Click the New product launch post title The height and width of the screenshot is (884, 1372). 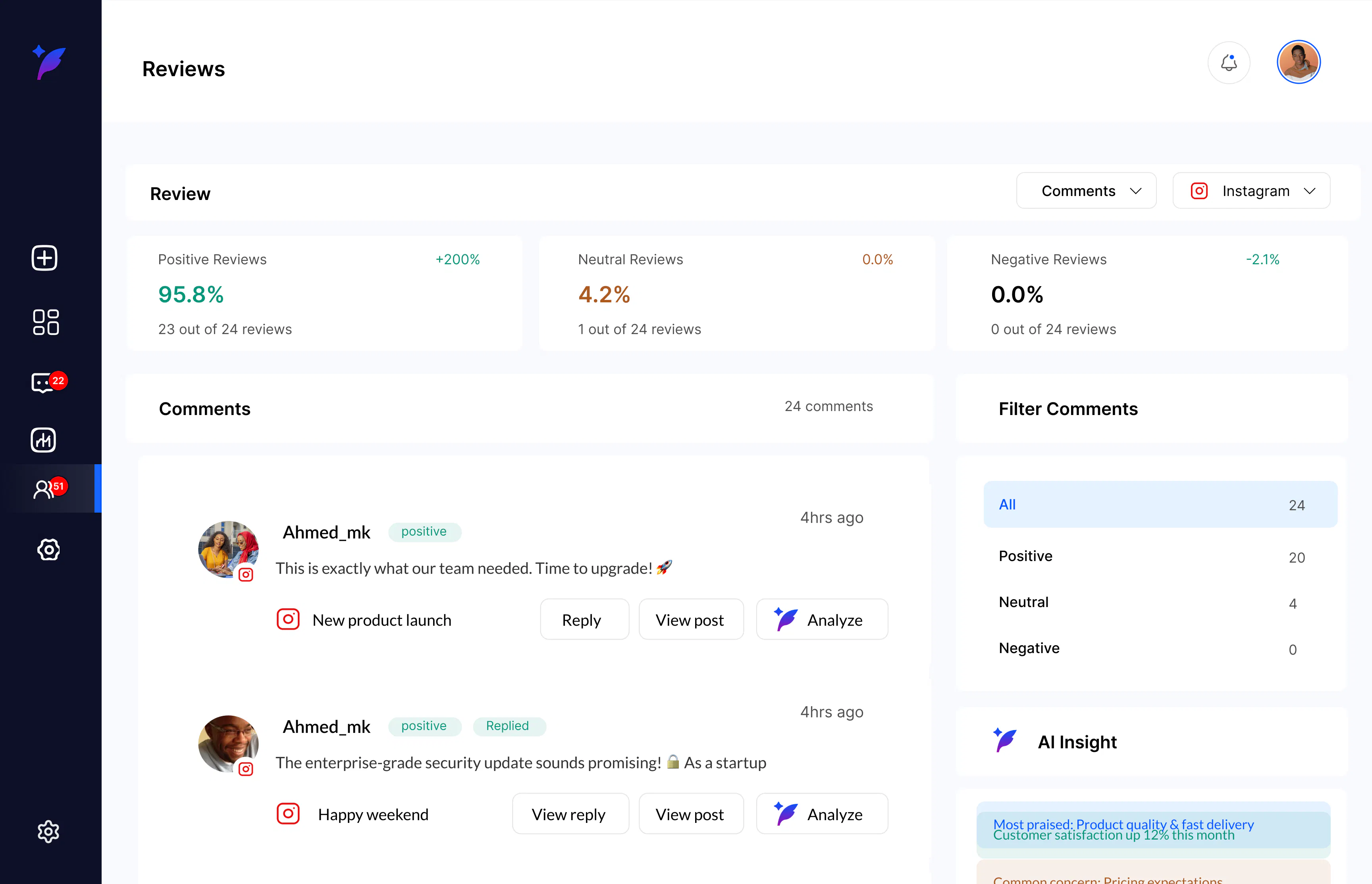click(382, 620)
